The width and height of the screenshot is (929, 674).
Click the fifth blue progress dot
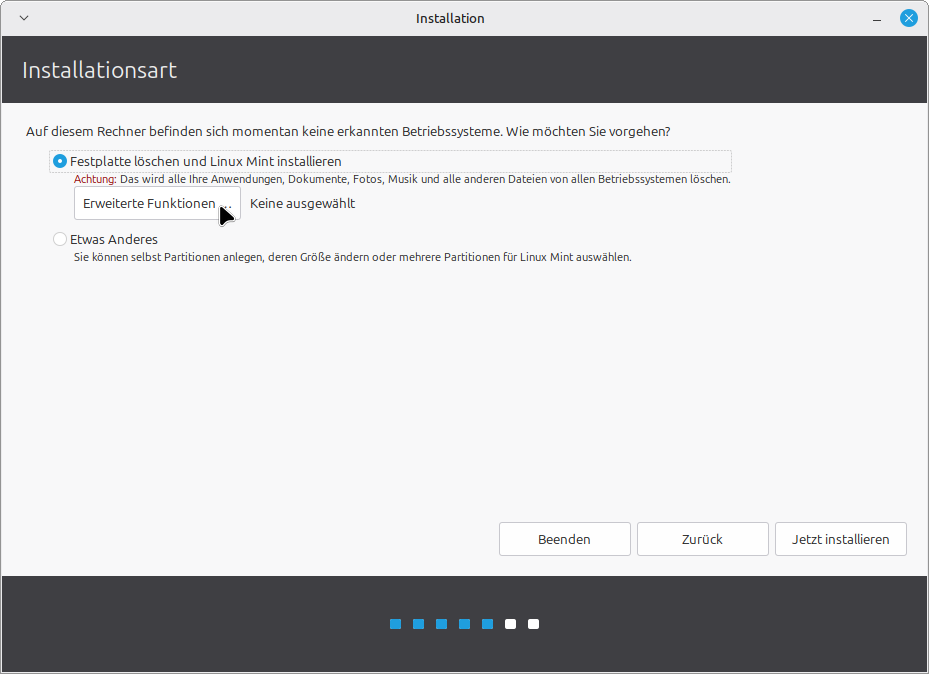coord(487,624)
